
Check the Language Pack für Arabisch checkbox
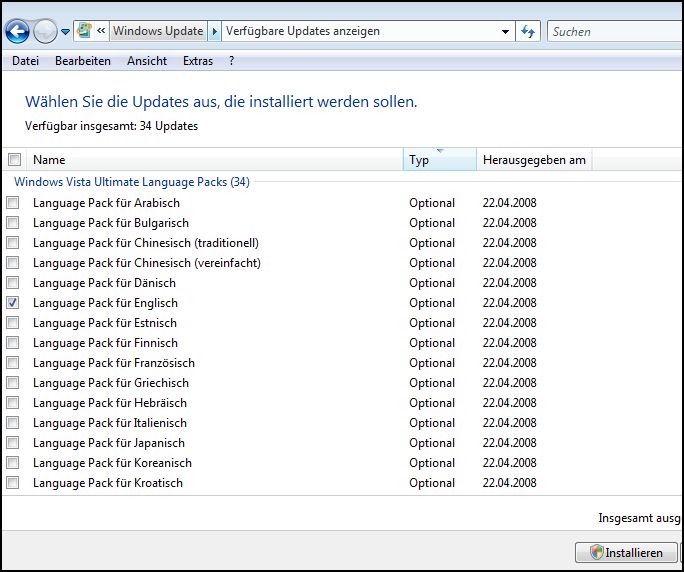pos(13,202)
